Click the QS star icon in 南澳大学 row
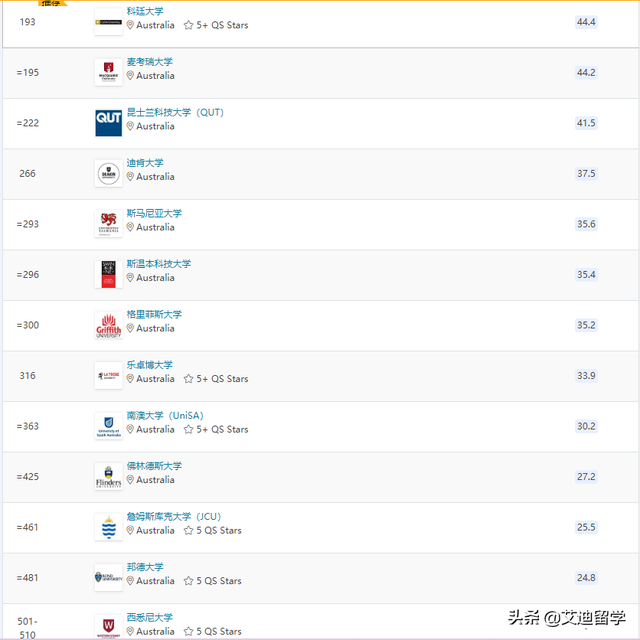Screen dimensions: 640x640 188,429
